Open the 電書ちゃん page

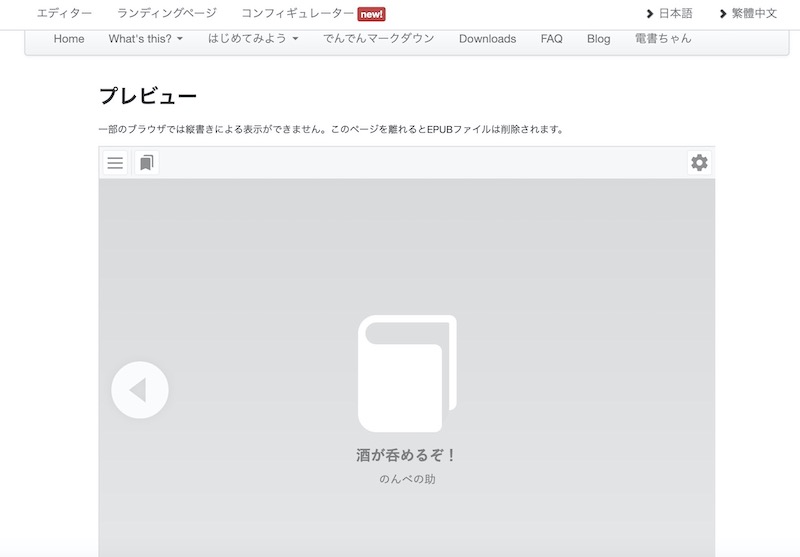[x=663, y=39]
